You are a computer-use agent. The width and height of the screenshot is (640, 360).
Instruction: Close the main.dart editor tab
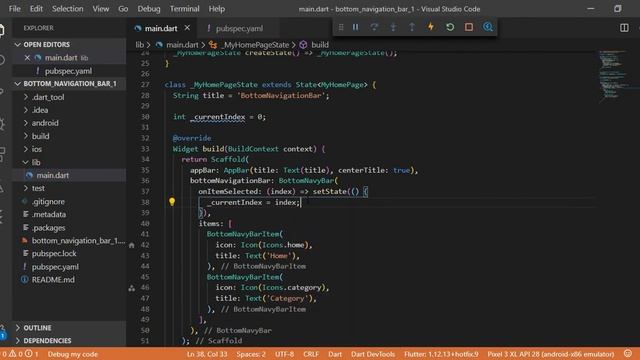[187, 28]
